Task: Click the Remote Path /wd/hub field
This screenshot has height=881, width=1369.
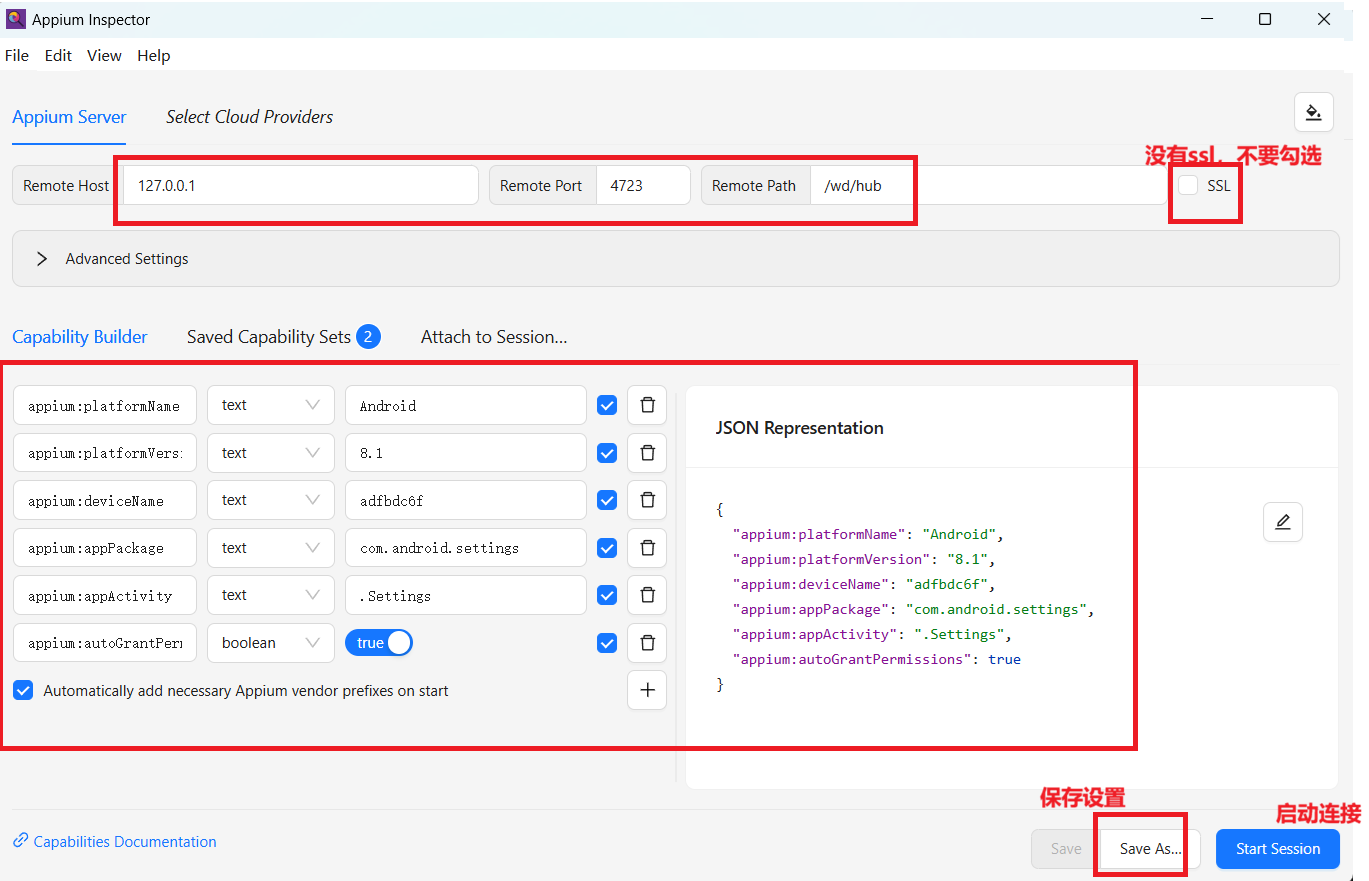Action: pos(989,185)
